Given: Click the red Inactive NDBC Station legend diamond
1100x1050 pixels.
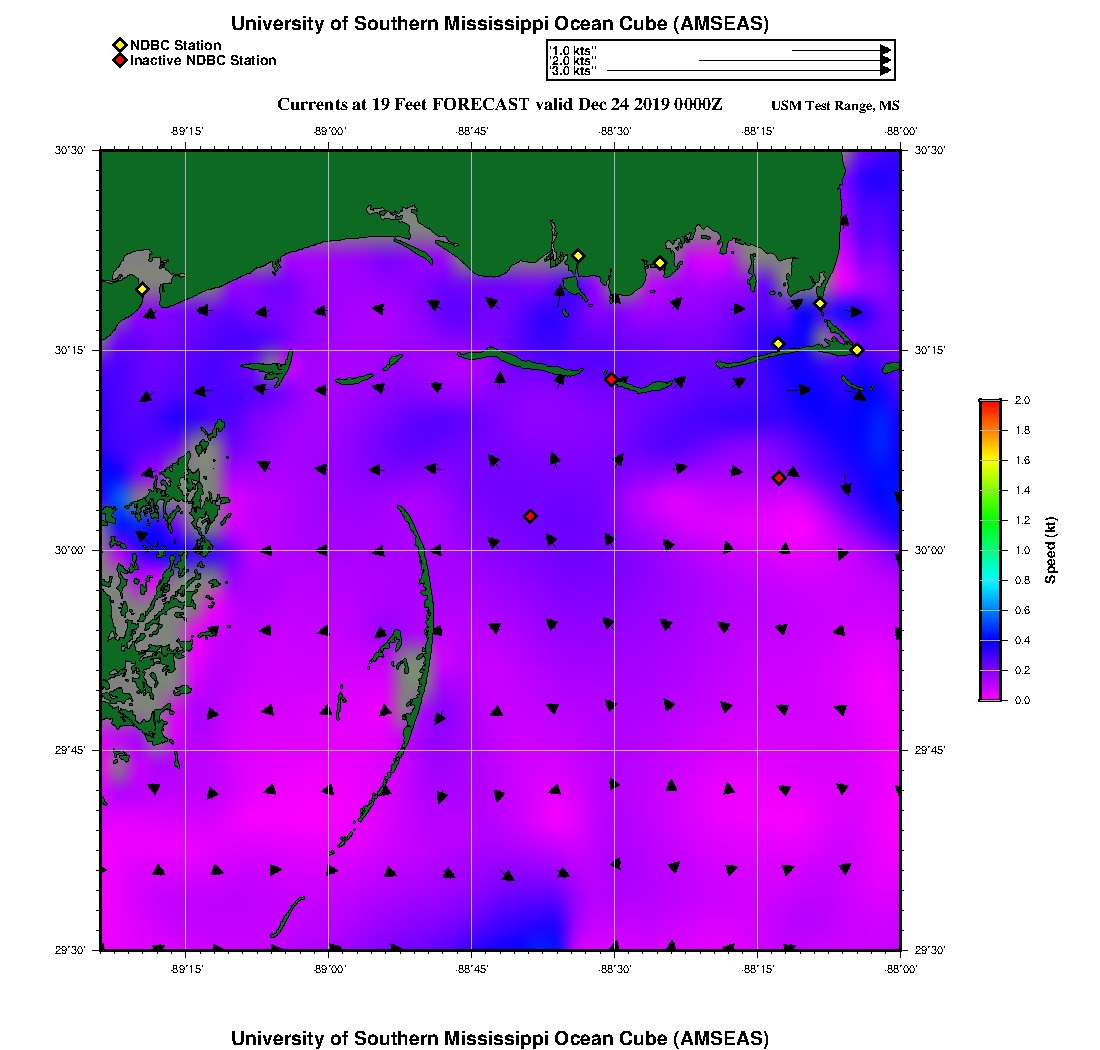Looking at the screenshot, I should click(120, 60).
